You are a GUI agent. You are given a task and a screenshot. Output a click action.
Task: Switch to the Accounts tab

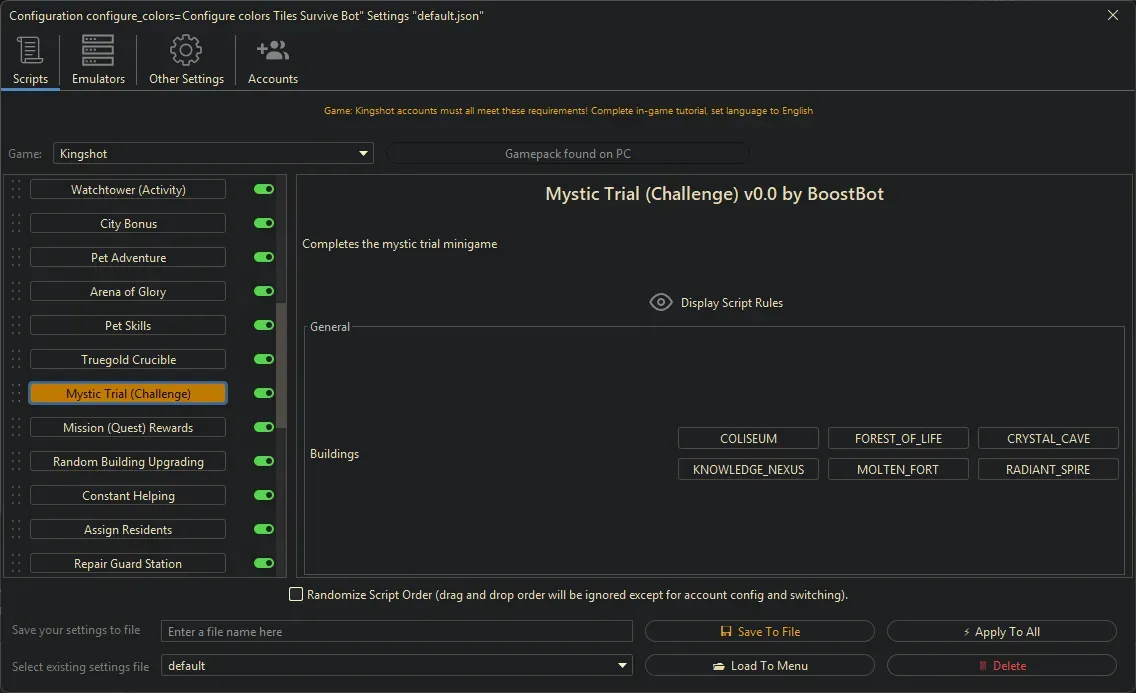click(272, 60)
